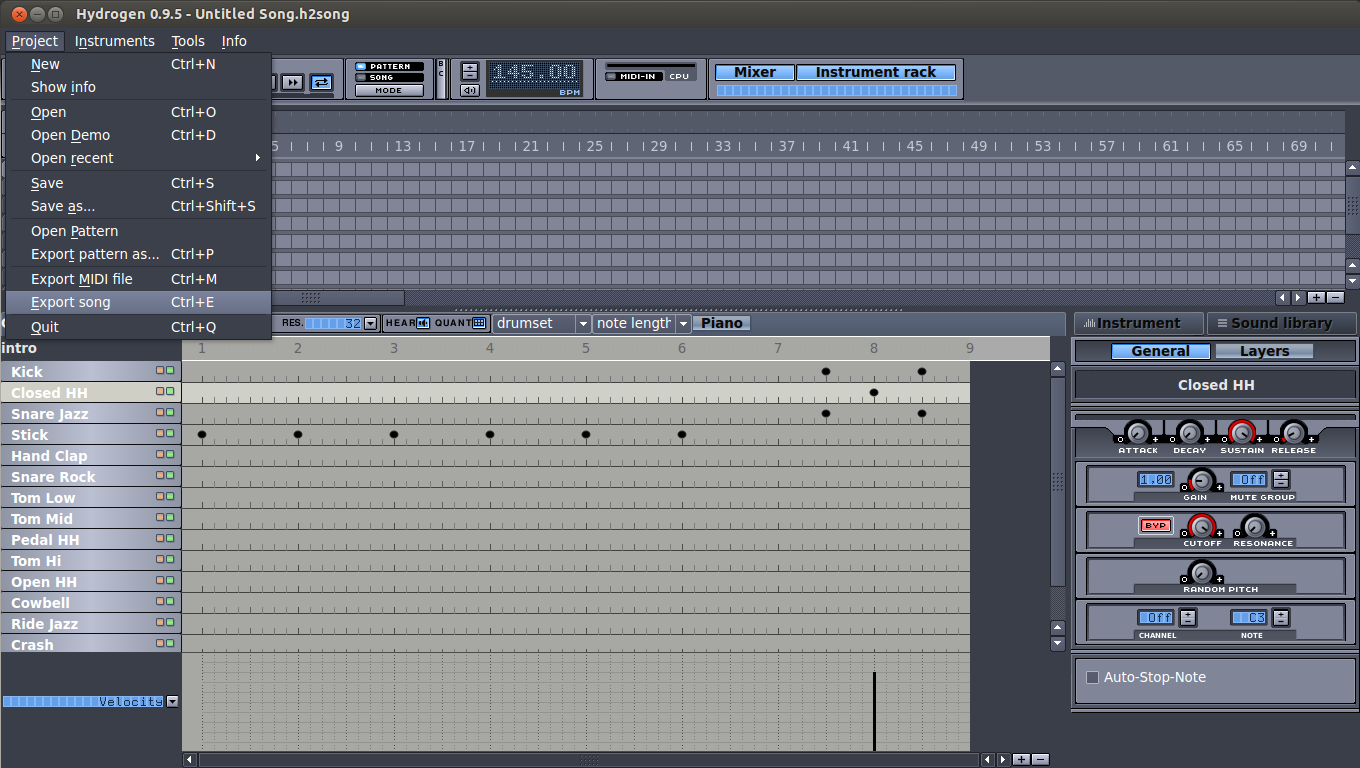Mute the Kick instrument
The image size is (1360, 768).
click(x=159, y=370)
